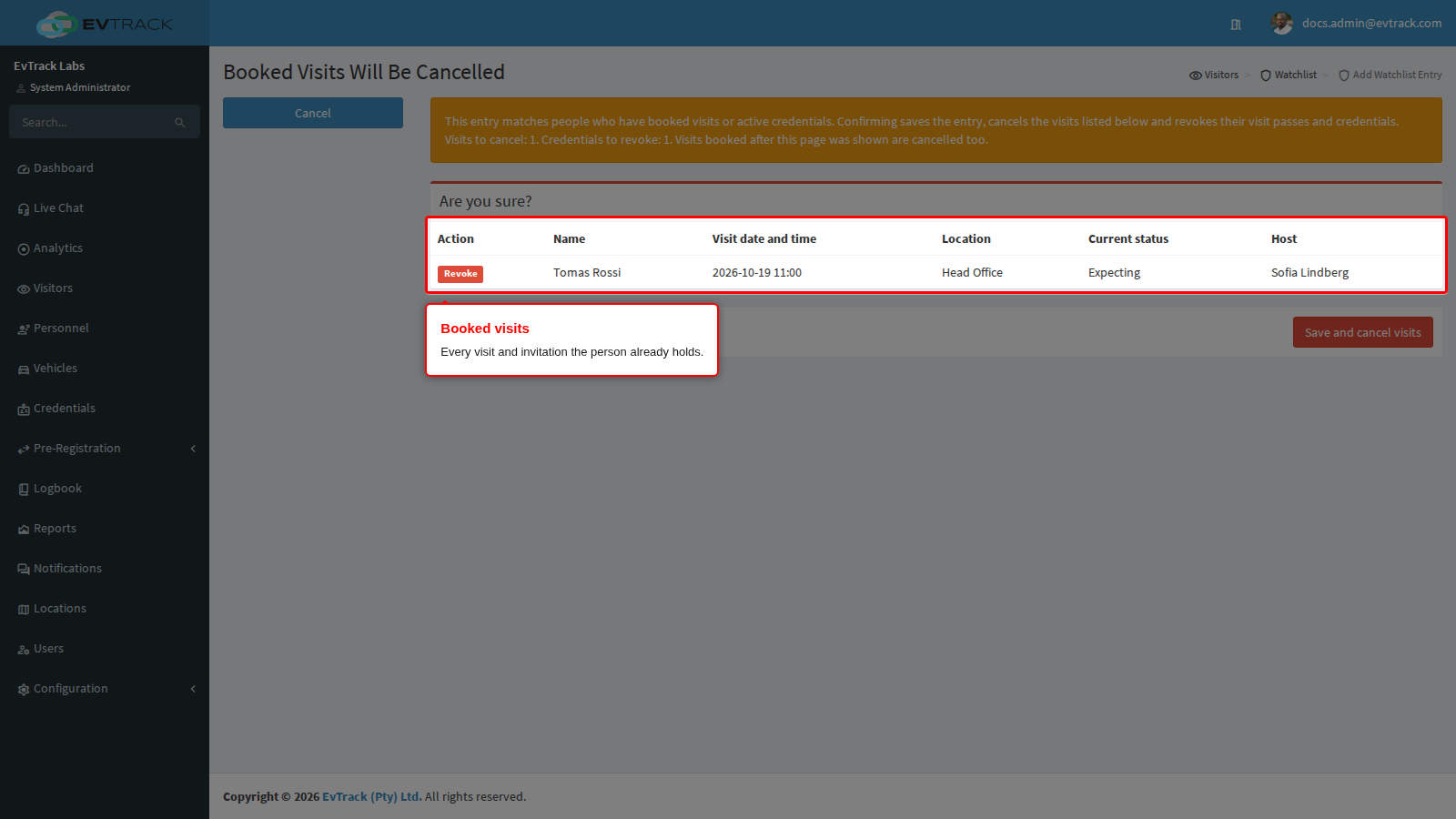
Task: Open Watchlist breadcrumb link
Action: click(1289, 75)
